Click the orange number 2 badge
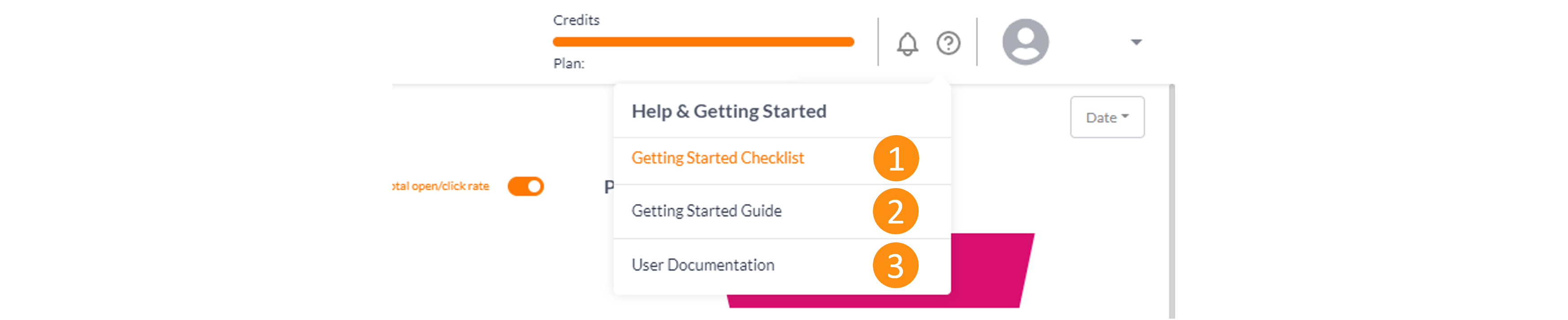Image resolution: width=1568 pixels, height=320 pixels. (x=895, y=211)
